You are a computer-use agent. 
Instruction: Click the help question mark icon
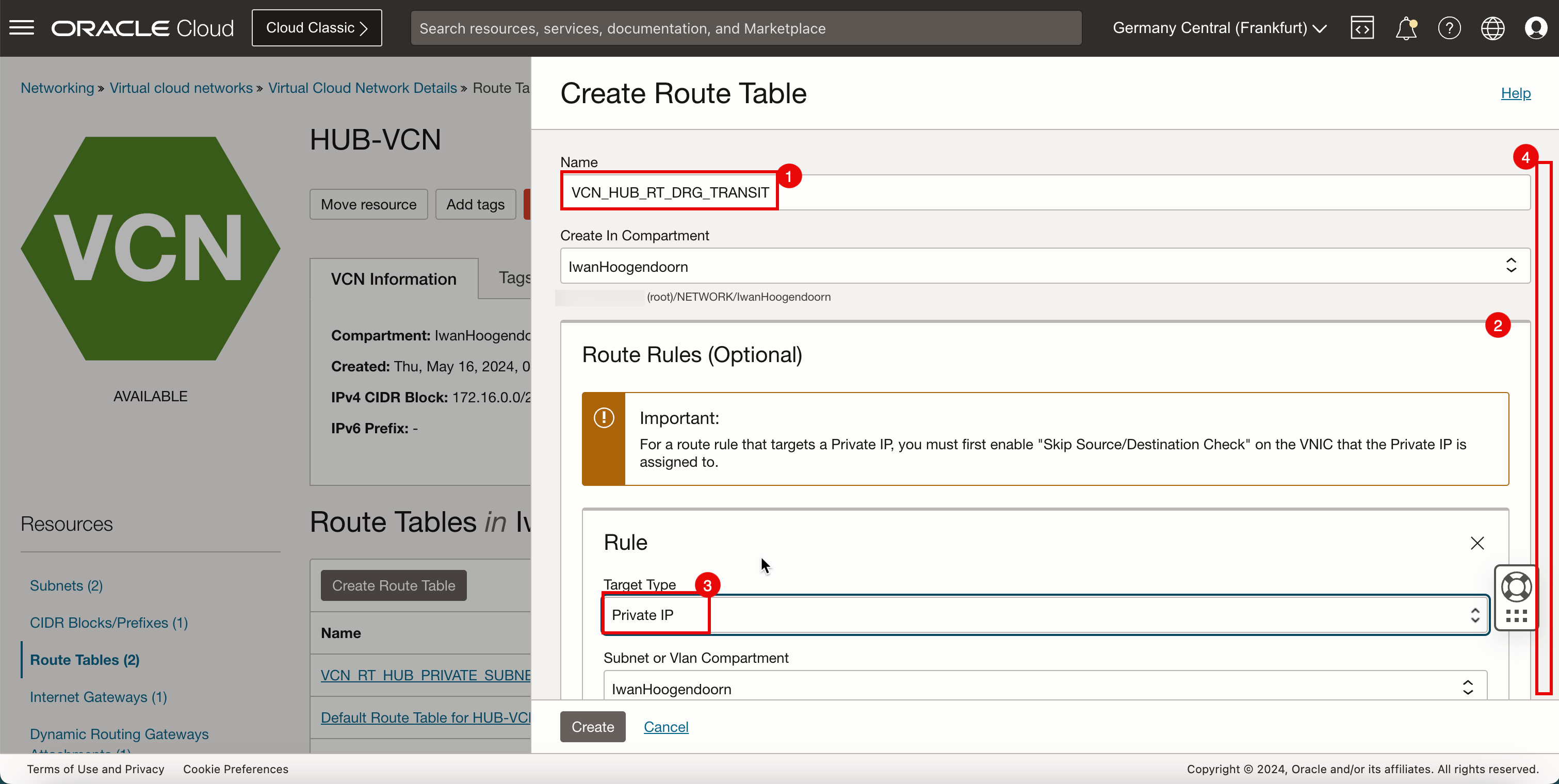click(x=1448, y=28)
